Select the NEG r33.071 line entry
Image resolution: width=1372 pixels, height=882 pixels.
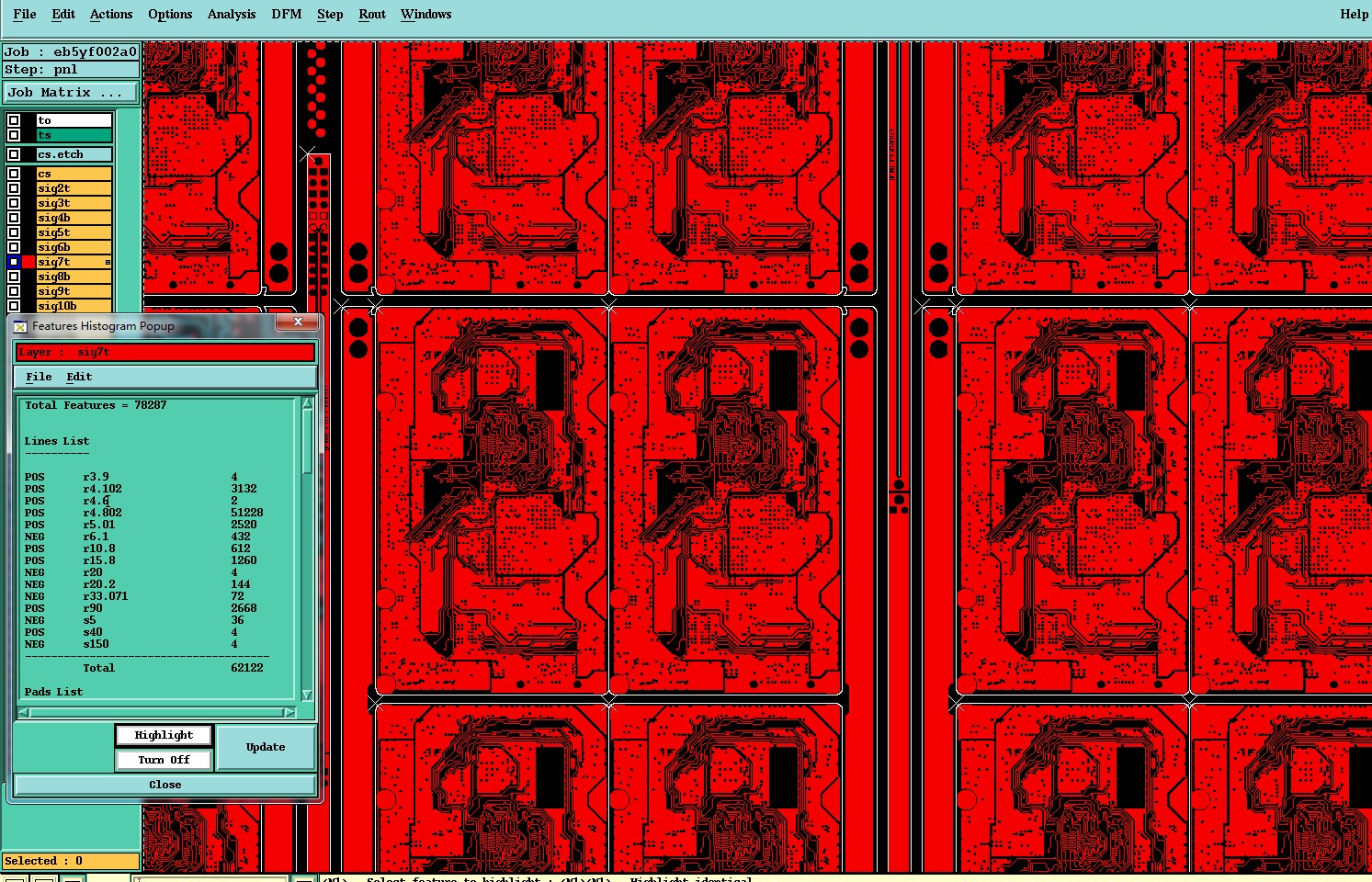[x=134, y=596]
